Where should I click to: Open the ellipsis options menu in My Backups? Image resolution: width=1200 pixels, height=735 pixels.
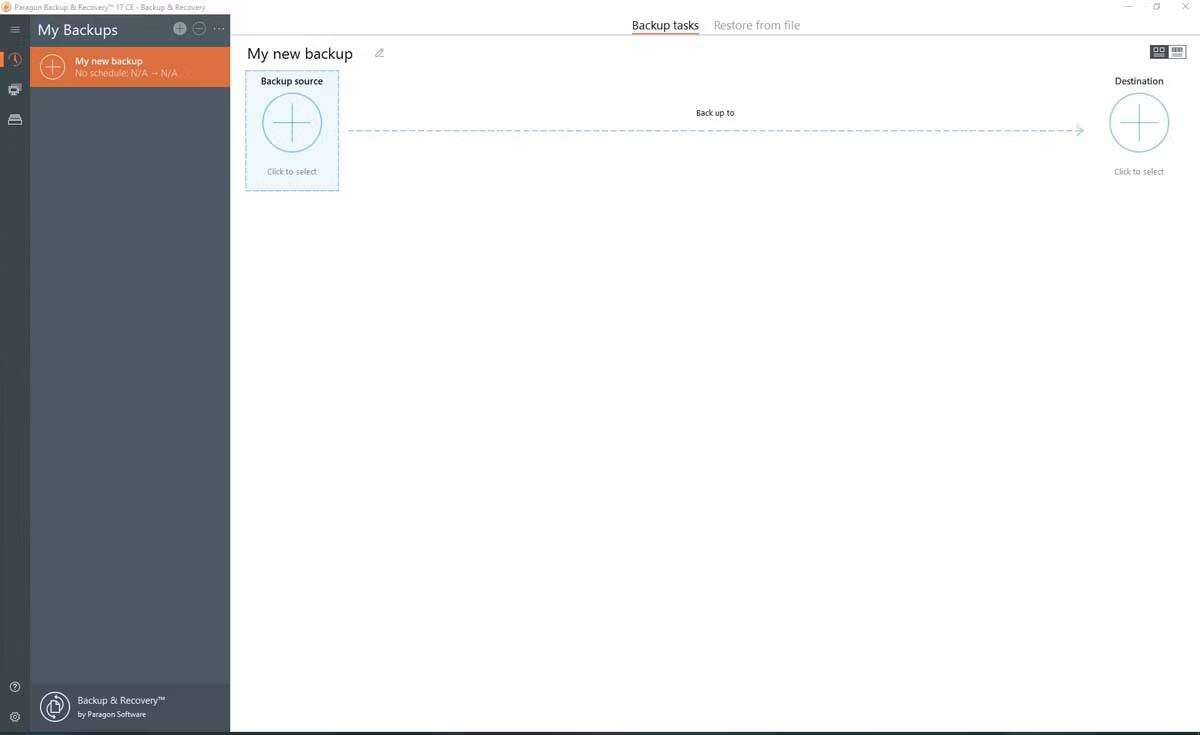[x=218, y=28]
